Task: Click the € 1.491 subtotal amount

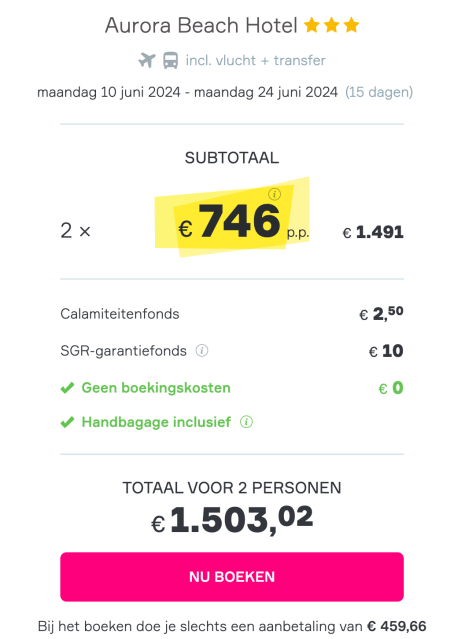Action: point(373,232)
